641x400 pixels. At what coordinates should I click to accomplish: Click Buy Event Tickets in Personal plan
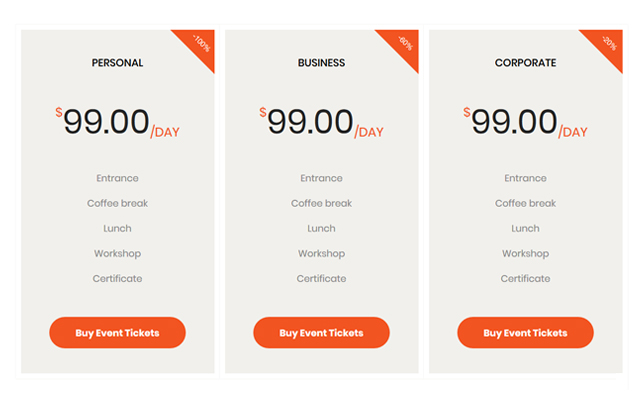pyautogui.click(x=117, y=333)
